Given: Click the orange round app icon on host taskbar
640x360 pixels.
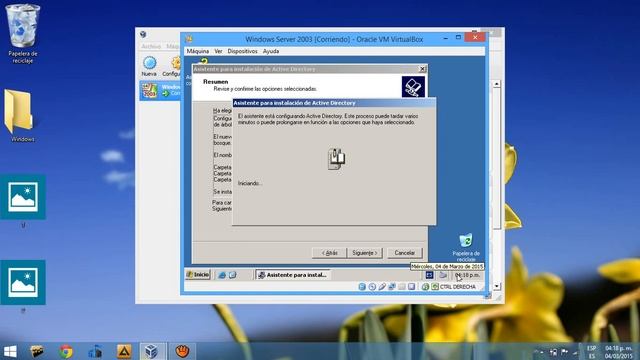Looking at the screenshot, I should pos(182,351).
